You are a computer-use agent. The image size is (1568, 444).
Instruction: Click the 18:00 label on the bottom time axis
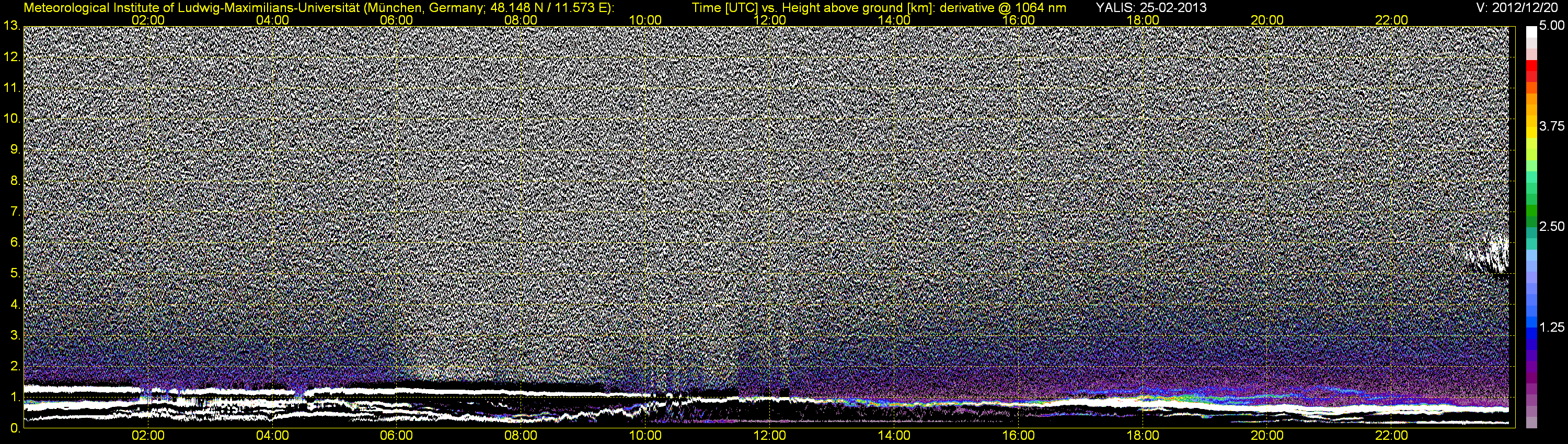pyautogui.click(x=1143, y=436)
